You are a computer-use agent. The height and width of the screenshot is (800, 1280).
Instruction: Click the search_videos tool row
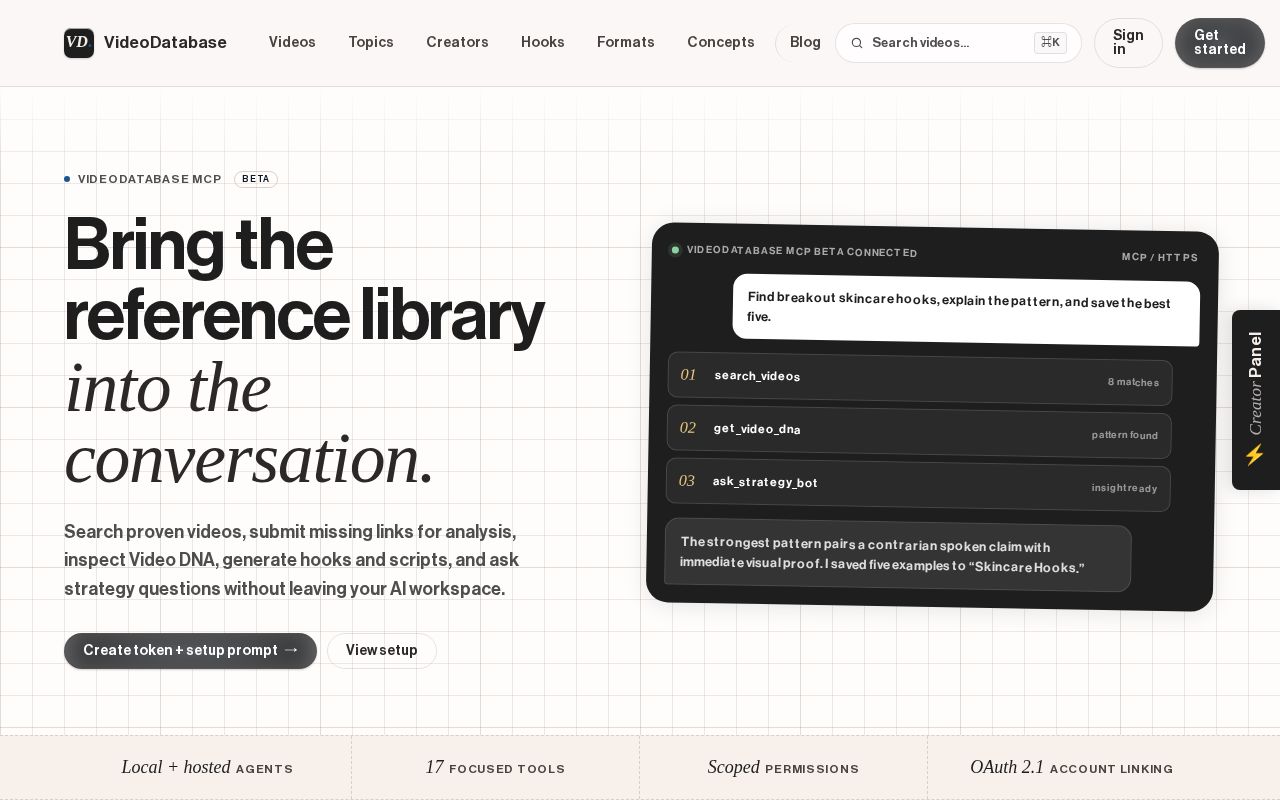920,379
